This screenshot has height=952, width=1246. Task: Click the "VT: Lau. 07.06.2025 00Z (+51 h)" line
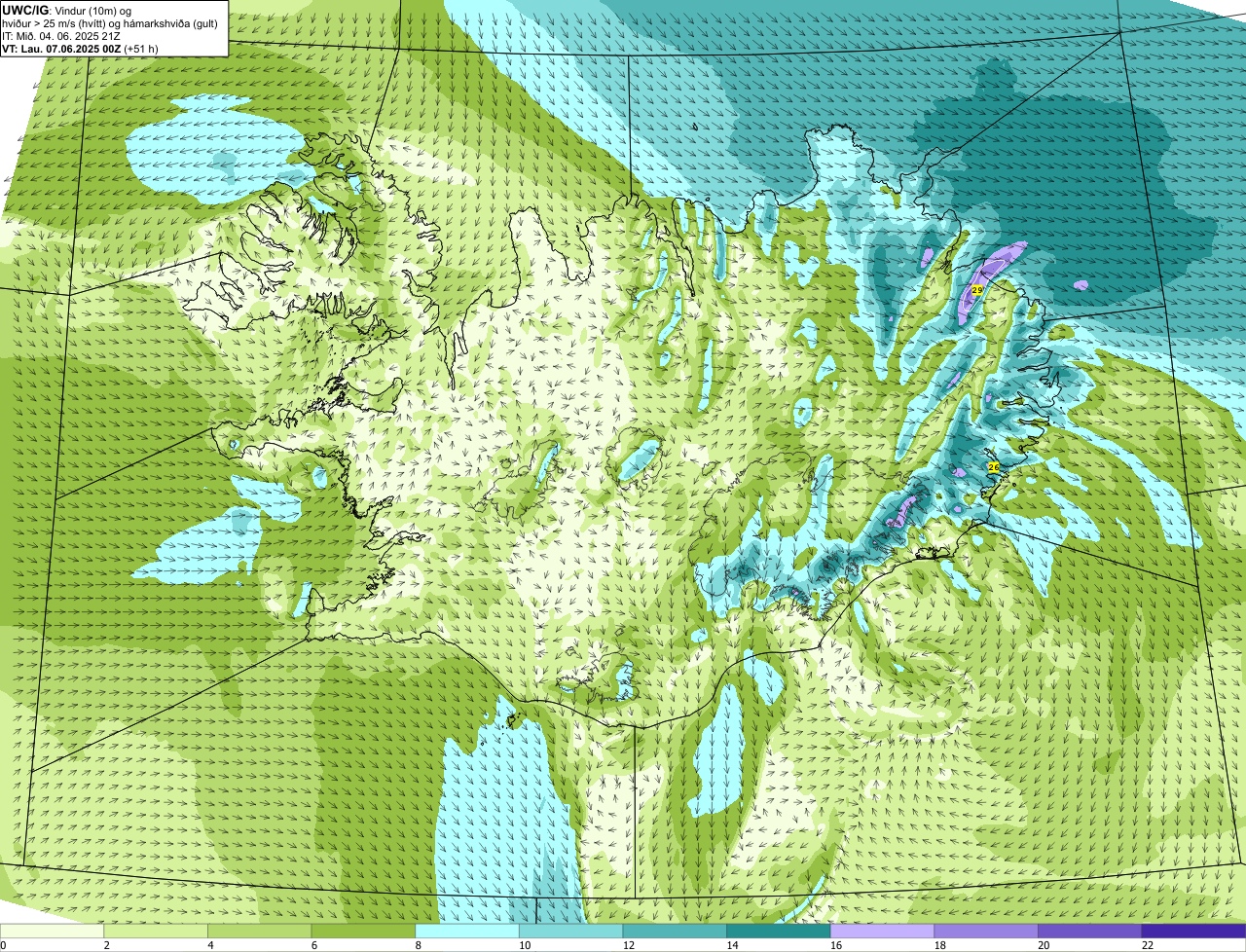pos(80,49)
